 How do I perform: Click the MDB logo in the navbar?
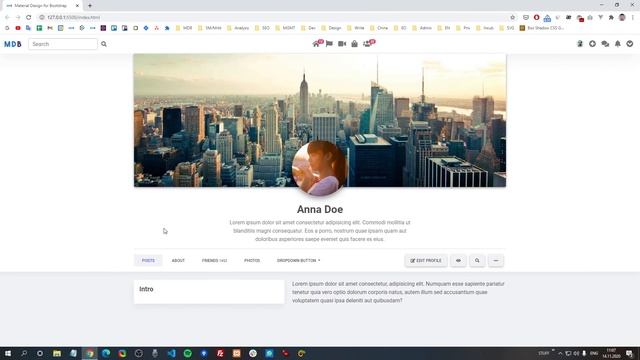tap(13, 44)
